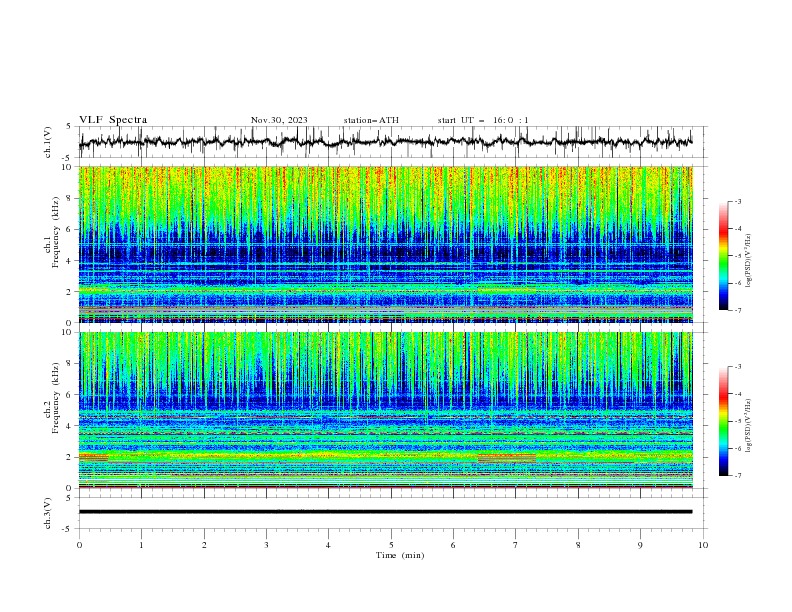Image resolution: width=792 pixels, height=612 pixels.
Task: Click the "station=ATH" header label
Action: 371,120
